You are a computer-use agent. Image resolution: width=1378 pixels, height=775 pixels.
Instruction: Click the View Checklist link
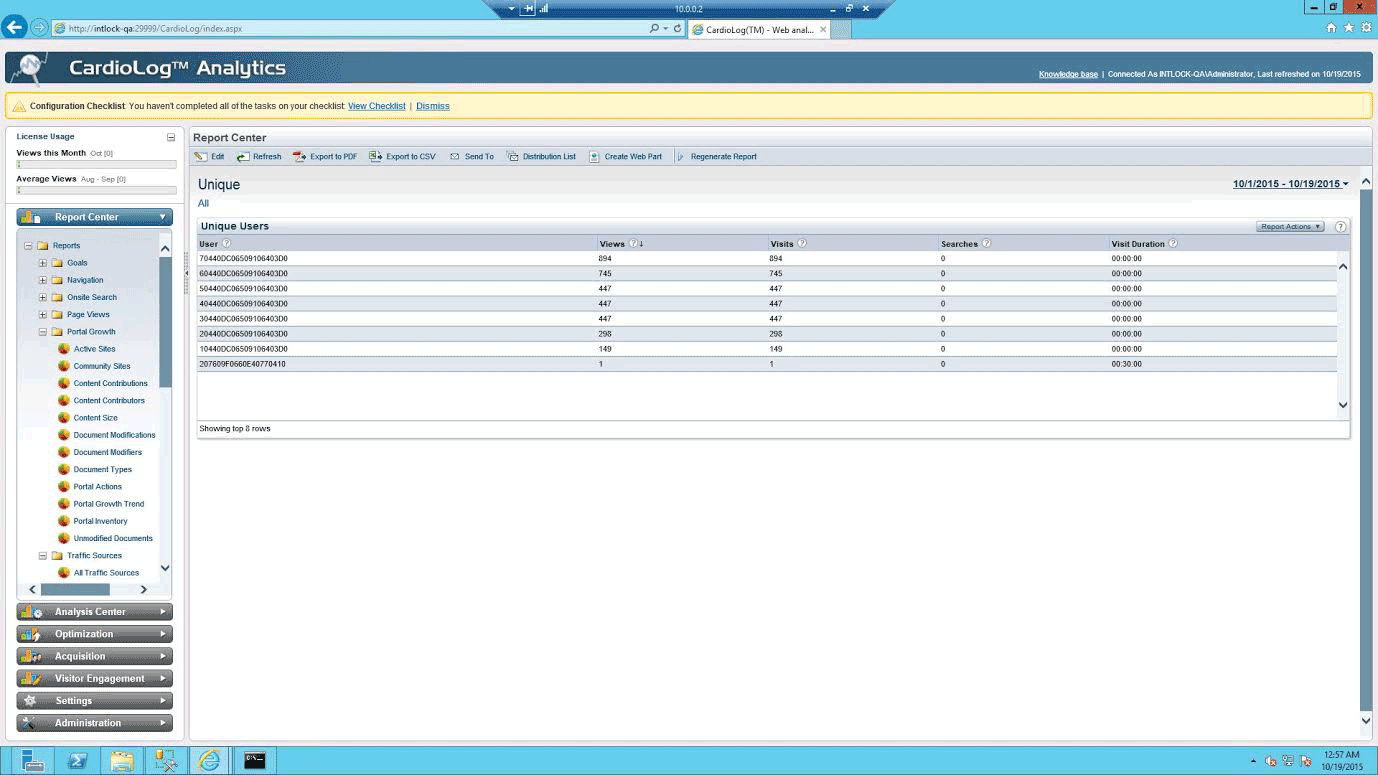point(376,106)
